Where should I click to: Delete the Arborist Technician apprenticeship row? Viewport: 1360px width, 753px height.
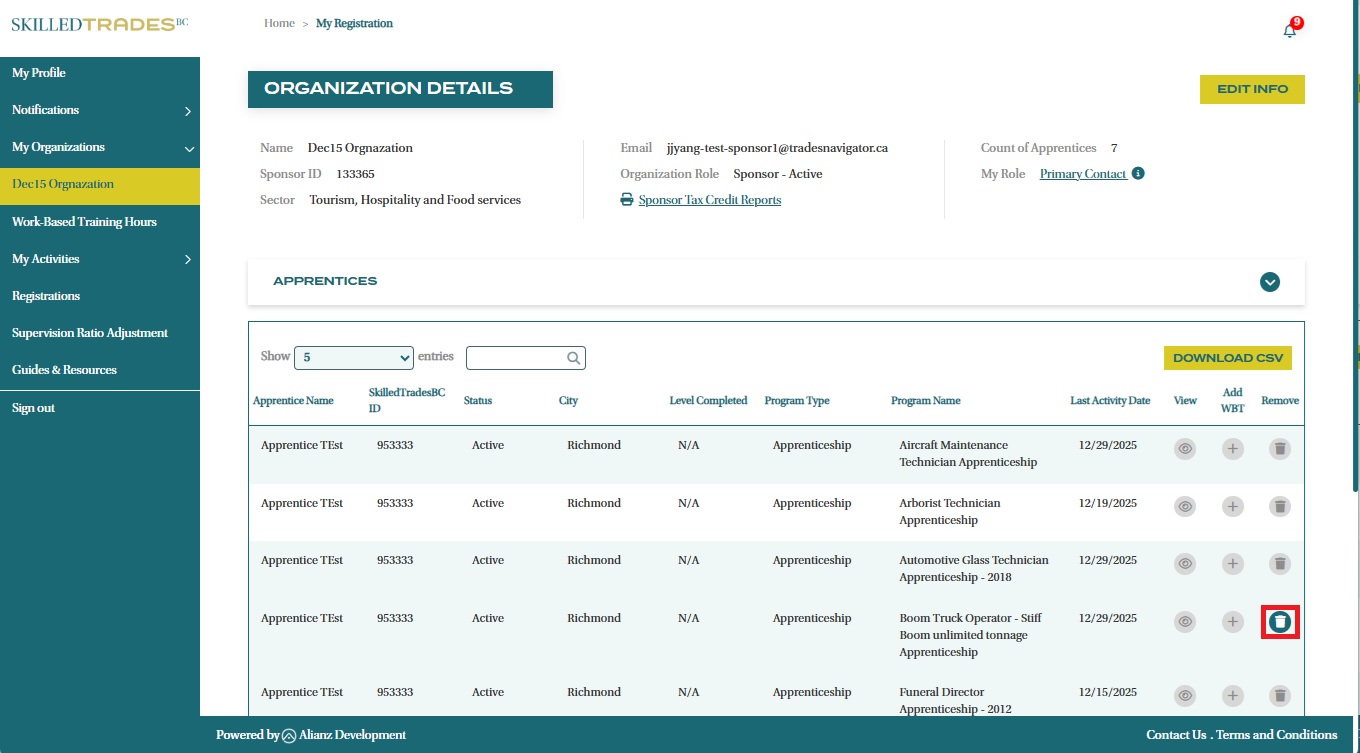[1280, 507]
